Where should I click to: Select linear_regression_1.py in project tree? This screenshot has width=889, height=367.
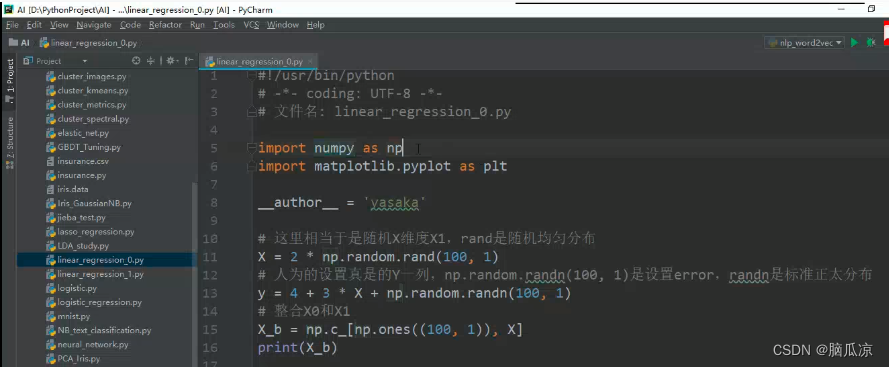pos(95,274)
